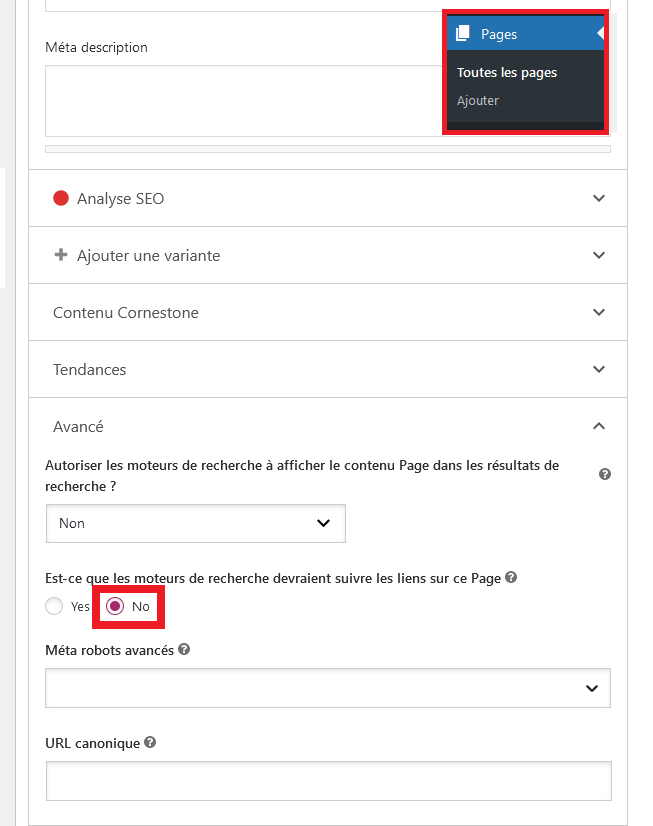Click the URL canonique input field
Viewport: 653px width, 826px height.
pos(327,780)
